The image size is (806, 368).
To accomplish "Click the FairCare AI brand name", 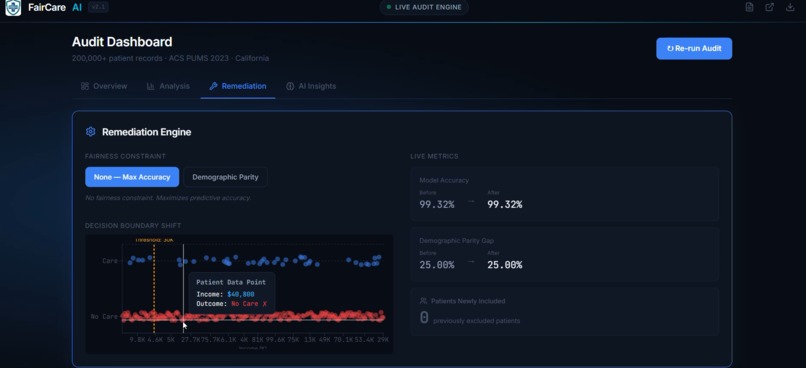I will 55,7.
